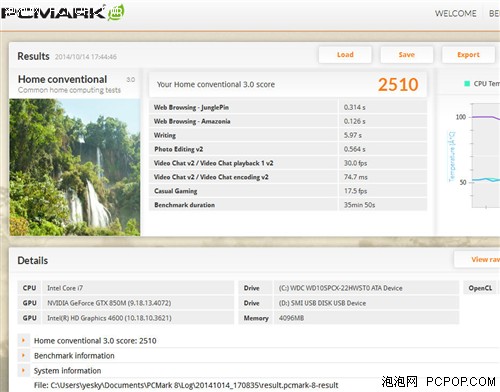The height and width of the screenshot is (392, 500).
Task: Click the Memory label cell
Action: point(256,318)
